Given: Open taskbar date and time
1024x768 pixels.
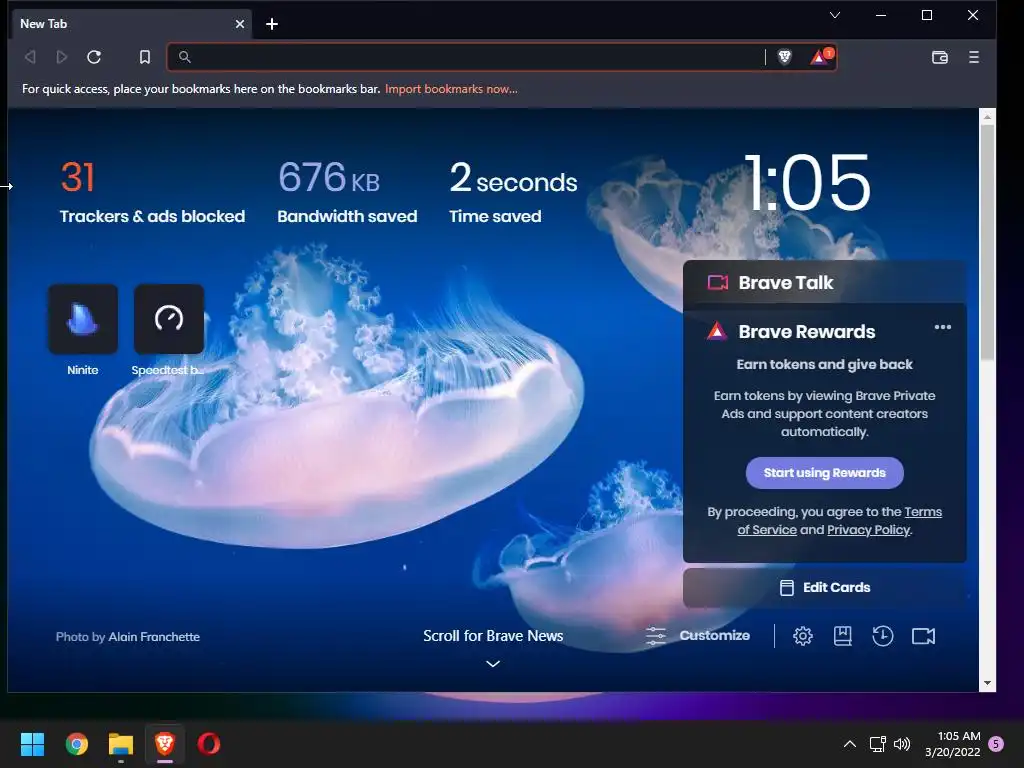Looking at the screenshot, I should (952, 744).
